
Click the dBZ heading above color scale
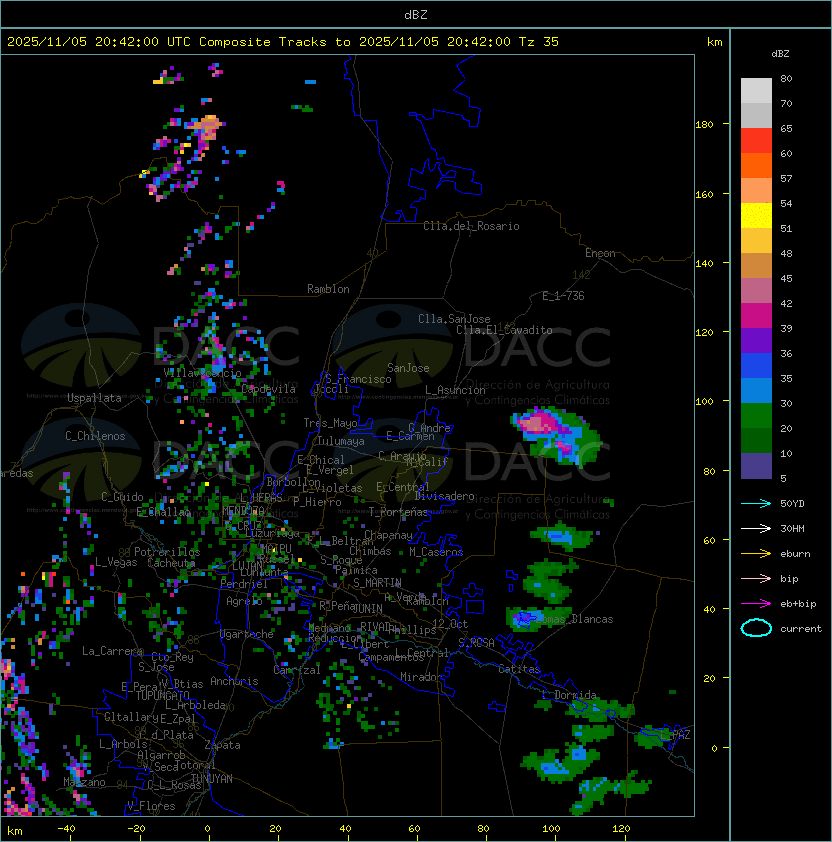[780, 54]
